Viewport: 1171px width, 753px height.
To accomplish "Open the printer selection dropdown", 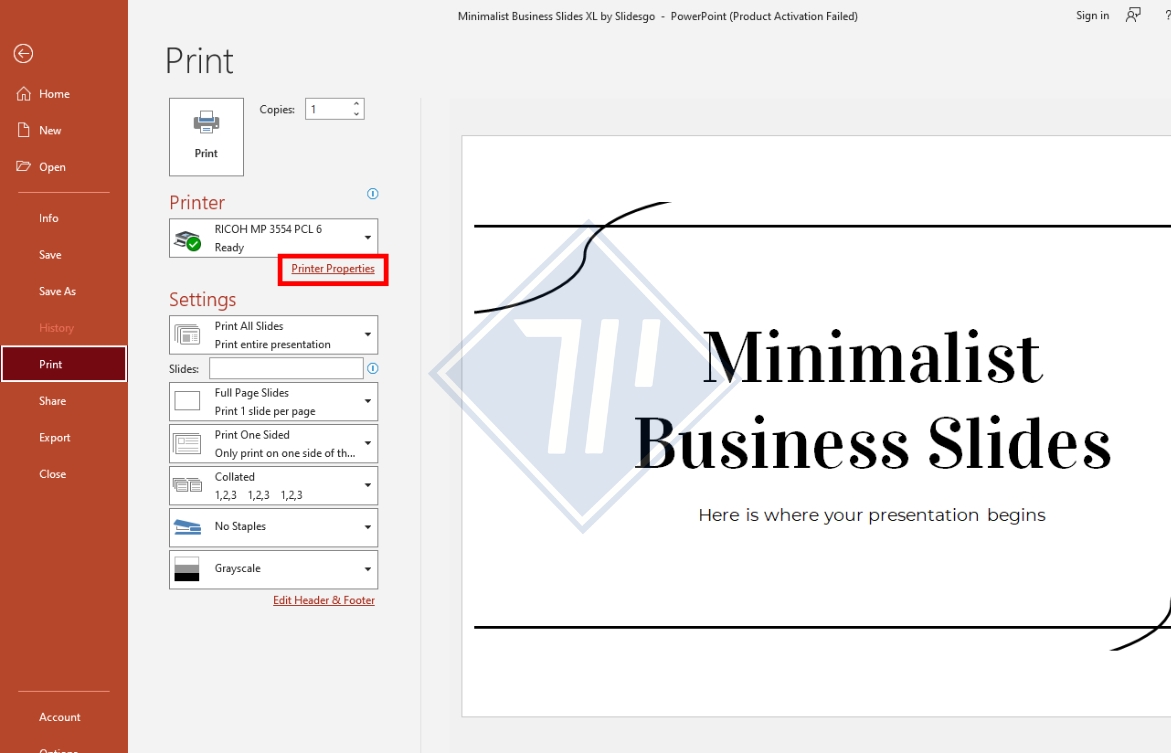I will 366,239.
